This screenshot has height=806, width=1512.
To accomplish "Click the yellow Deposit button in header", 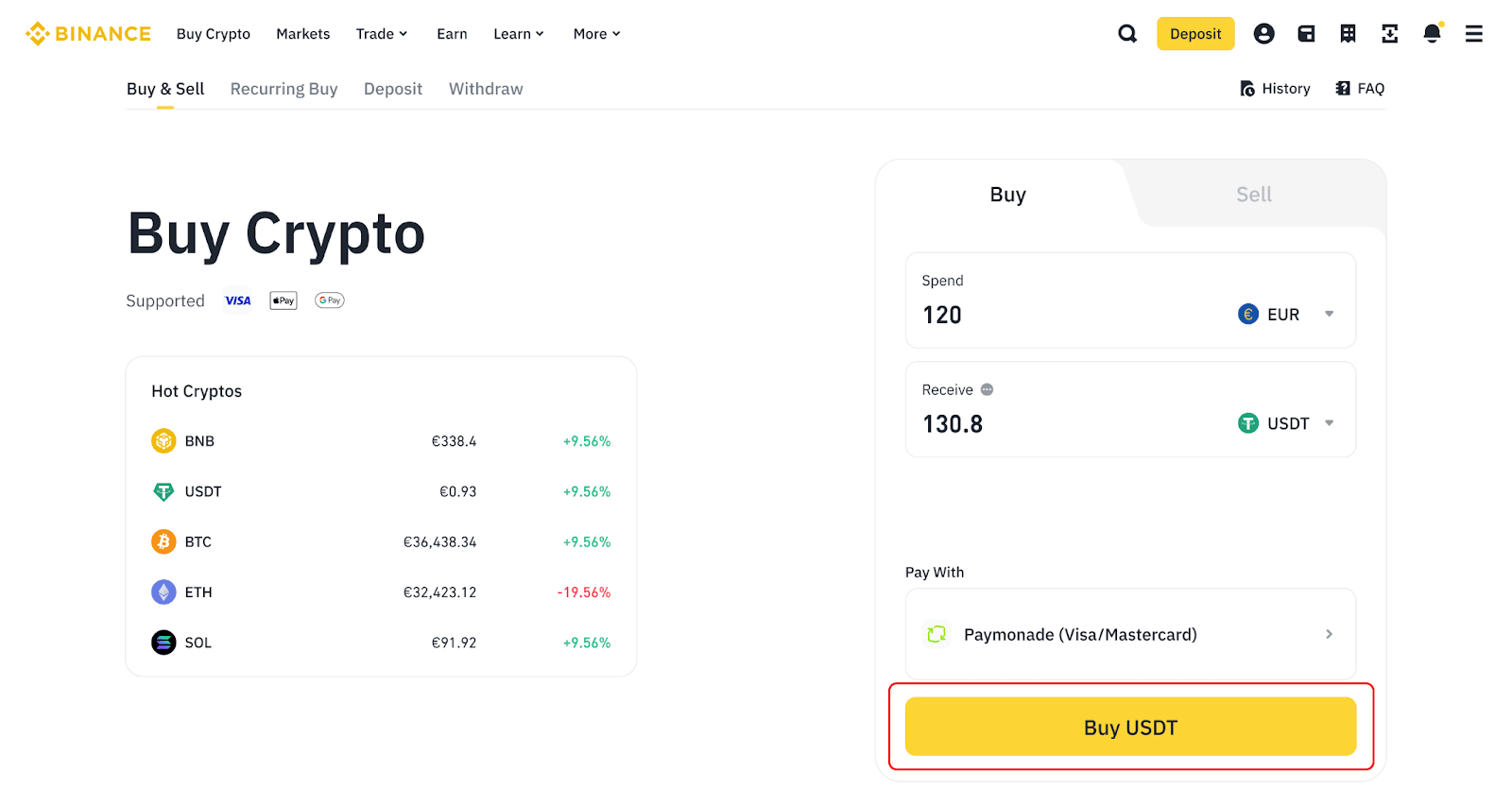I will pyautogui.click(x=1195, y=34).
